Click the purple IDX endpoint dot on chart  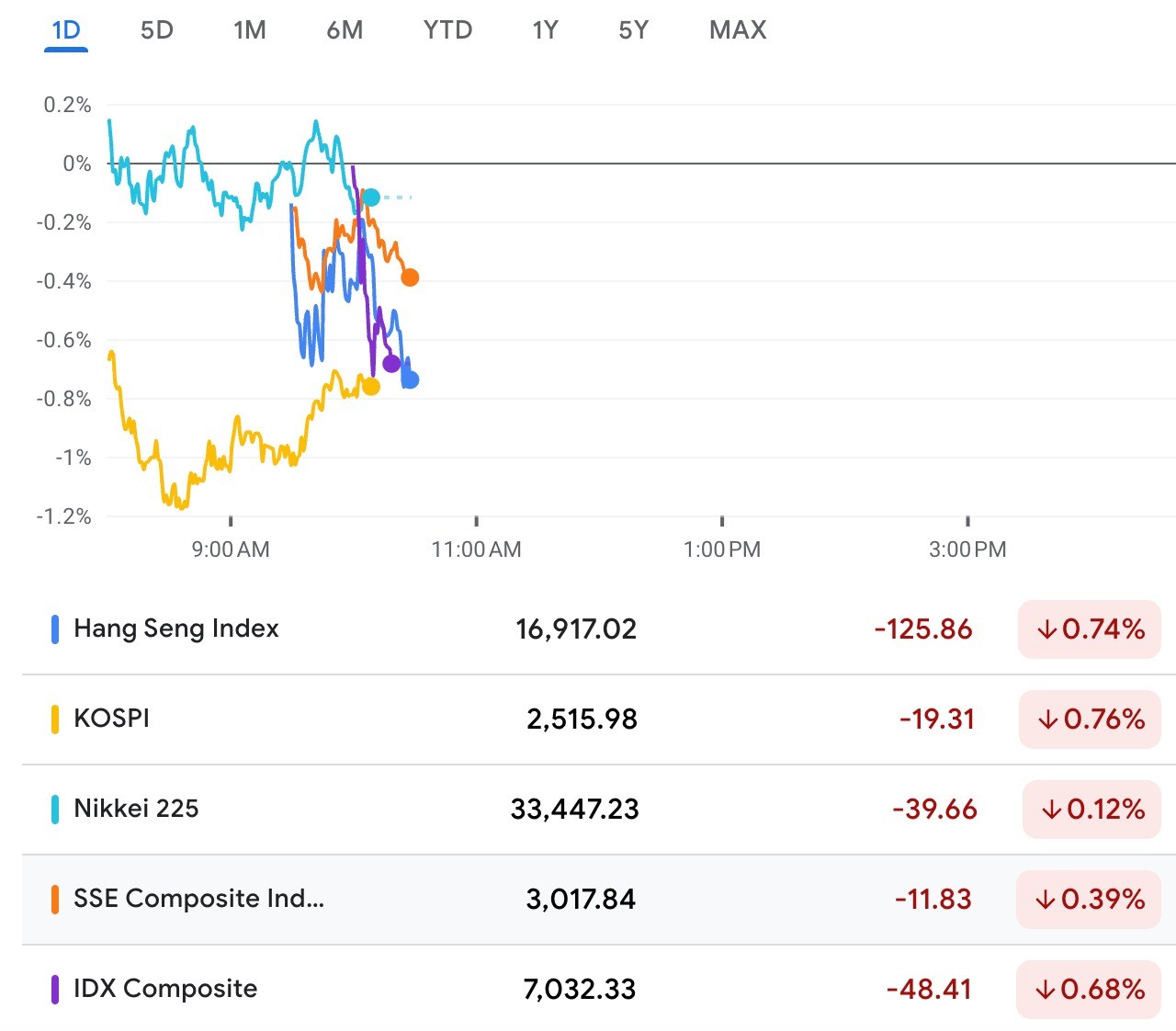click(391, 364)
